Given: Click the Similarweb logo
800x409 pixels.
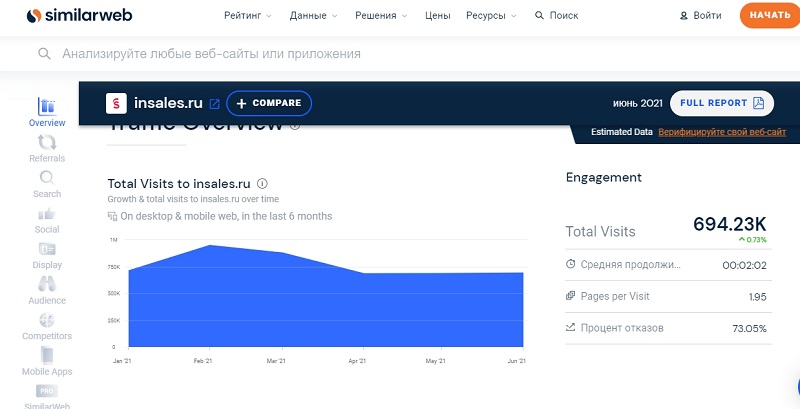Looking at the screenshot, I should [x=79, y=16].
